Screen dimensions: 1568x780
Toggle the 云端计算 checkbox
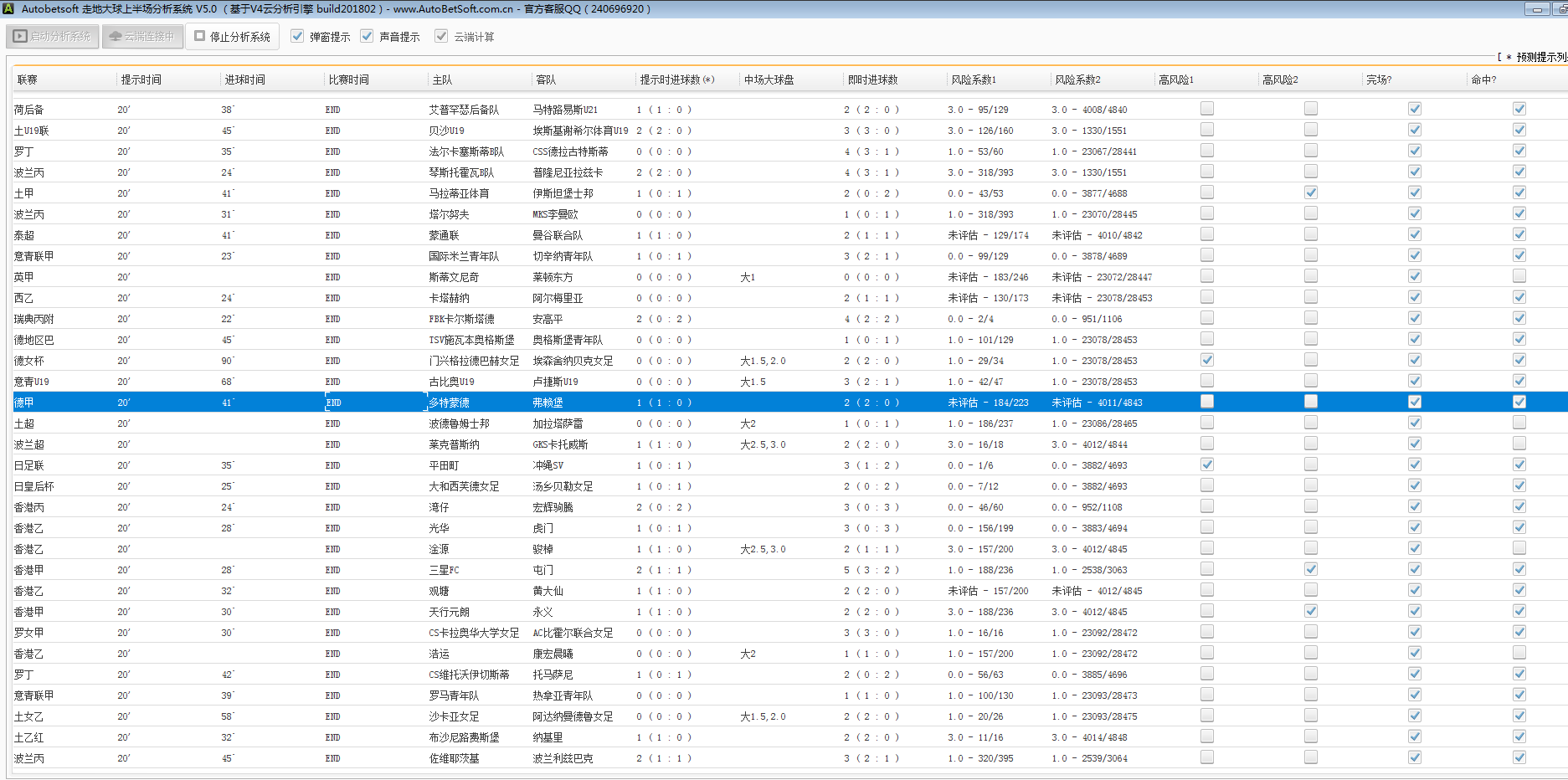pyautogui.click(x=441, y=37)
